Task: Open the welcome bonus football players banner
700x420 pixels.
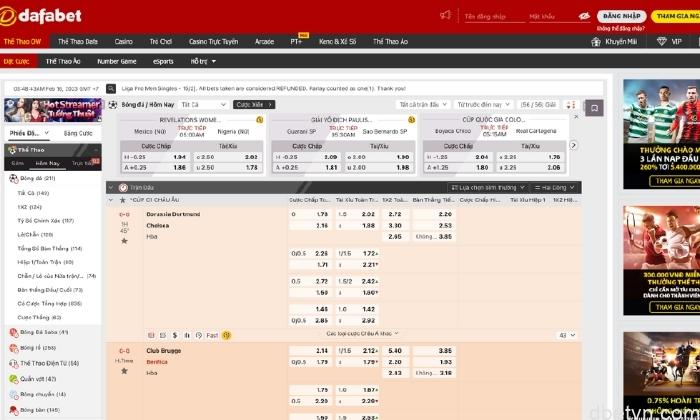Action: pos(662,134)
